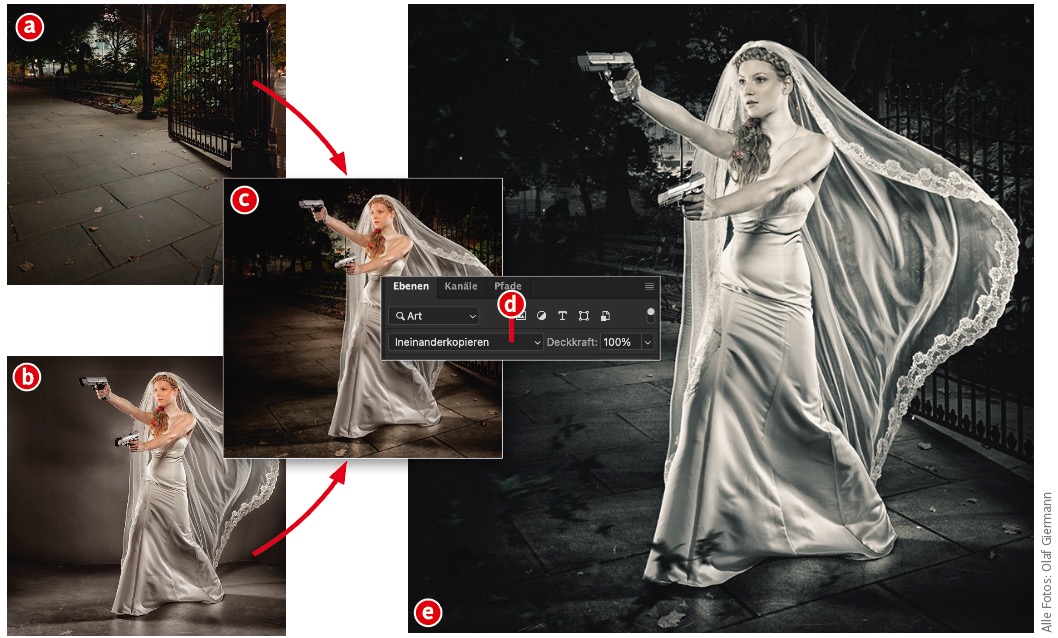Image resolution: width=1058 pixels, height=638 pixels.
Task: Toggle the layer filtering switch
Action: (650, 315)
